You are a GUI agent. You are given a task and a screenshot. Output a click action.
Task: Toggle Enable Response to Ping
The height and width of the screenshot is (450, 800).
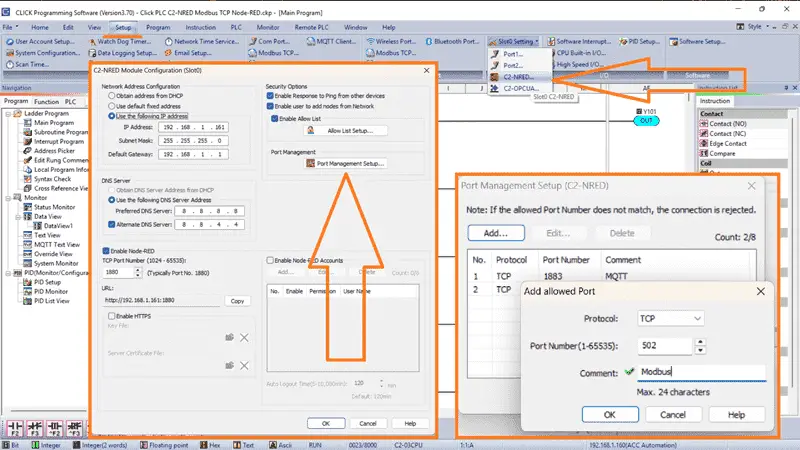[270, 95]
